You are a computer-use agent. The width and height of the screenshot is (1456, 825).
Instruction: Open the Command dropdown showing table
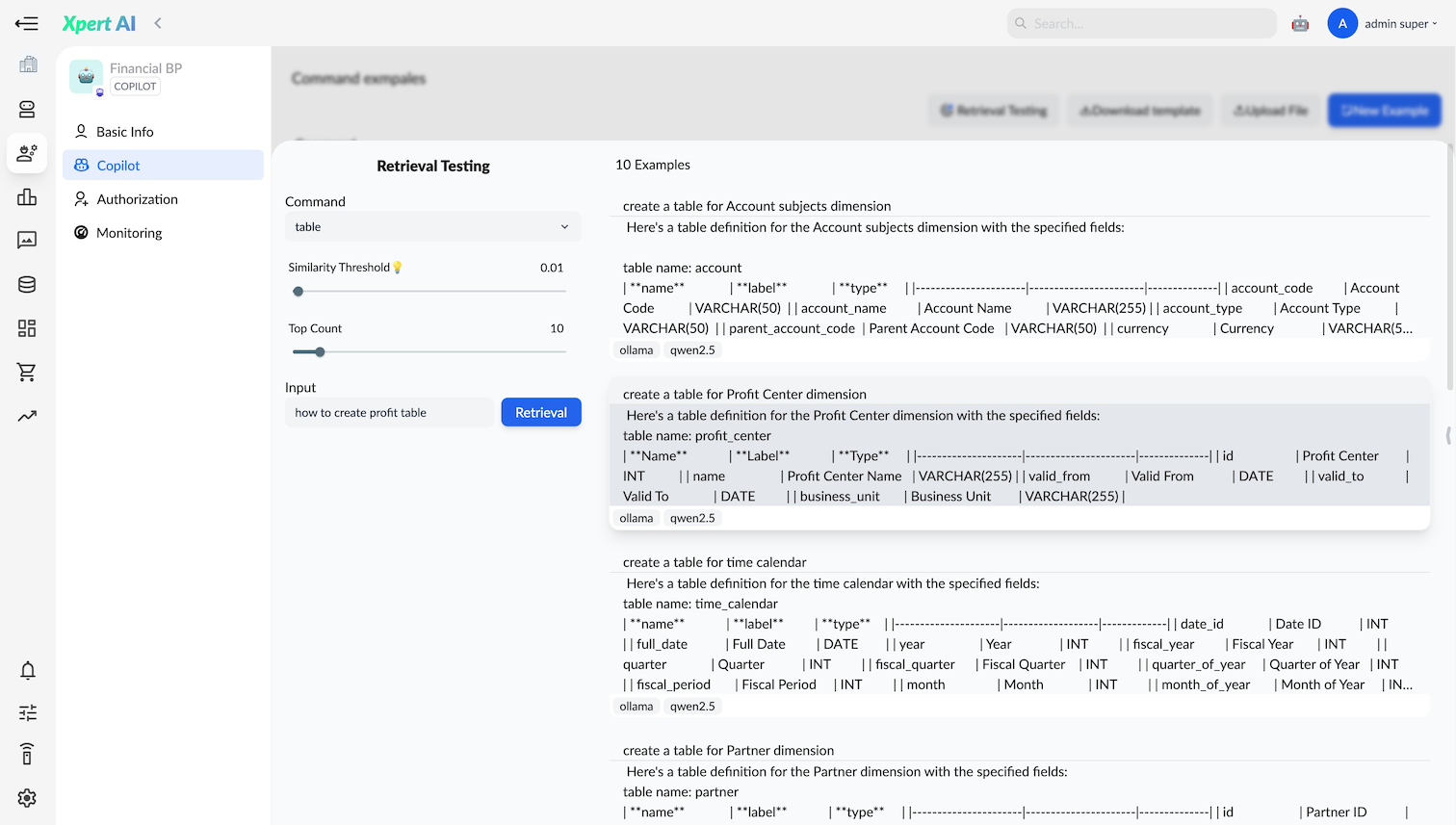[433, 227]
